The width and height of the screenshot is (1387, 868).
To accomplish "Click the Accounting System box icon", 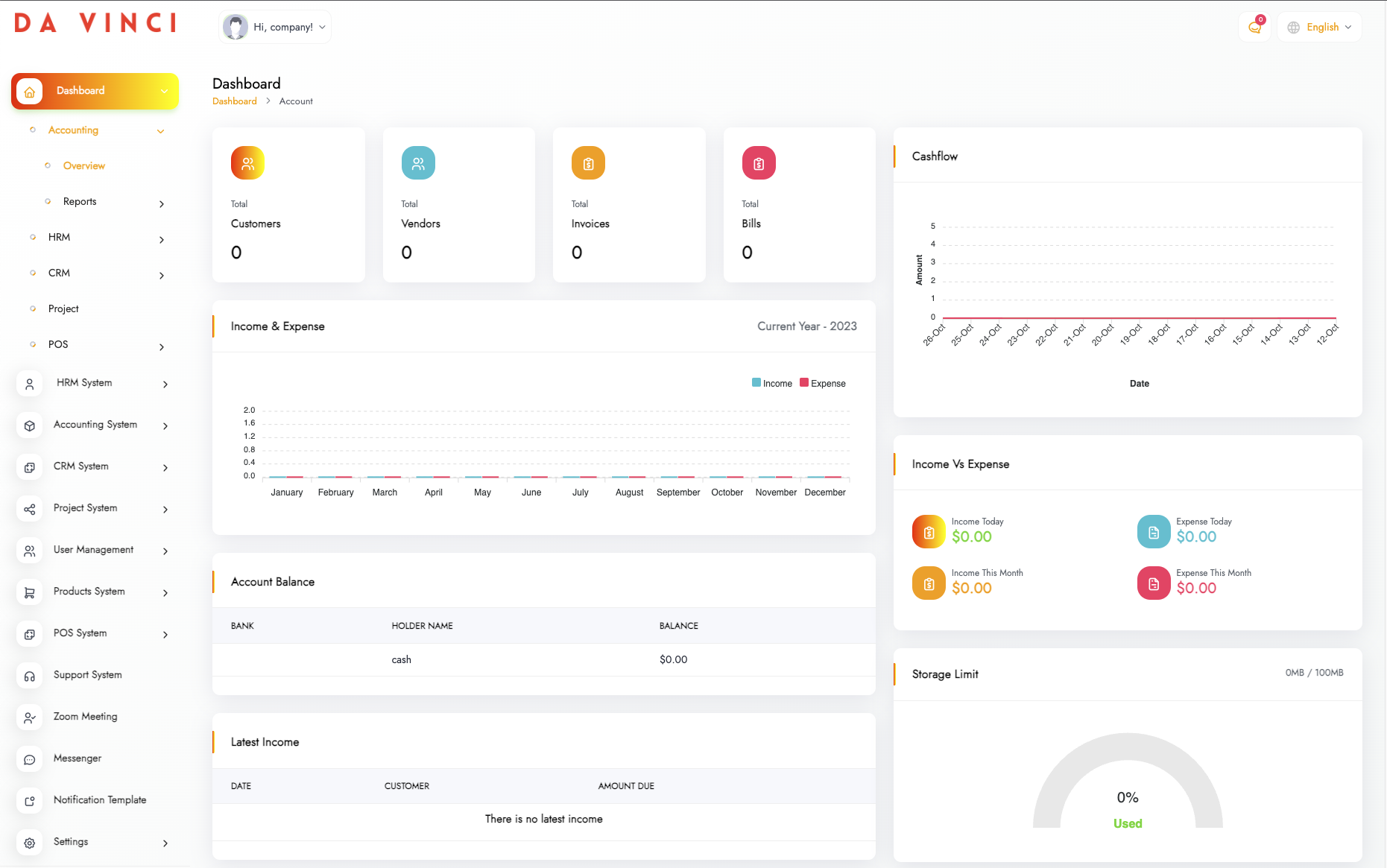I will pos(30,425).
